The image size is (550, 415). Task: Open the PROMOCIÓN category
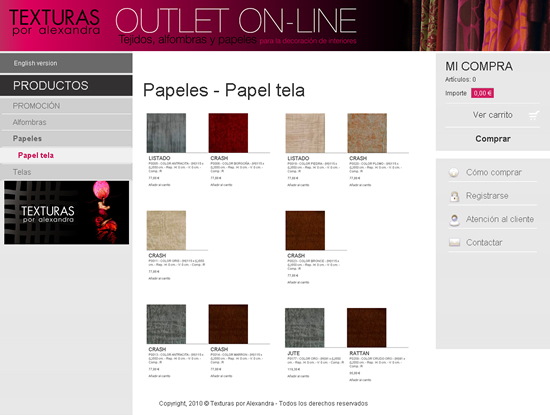point(66,106)
